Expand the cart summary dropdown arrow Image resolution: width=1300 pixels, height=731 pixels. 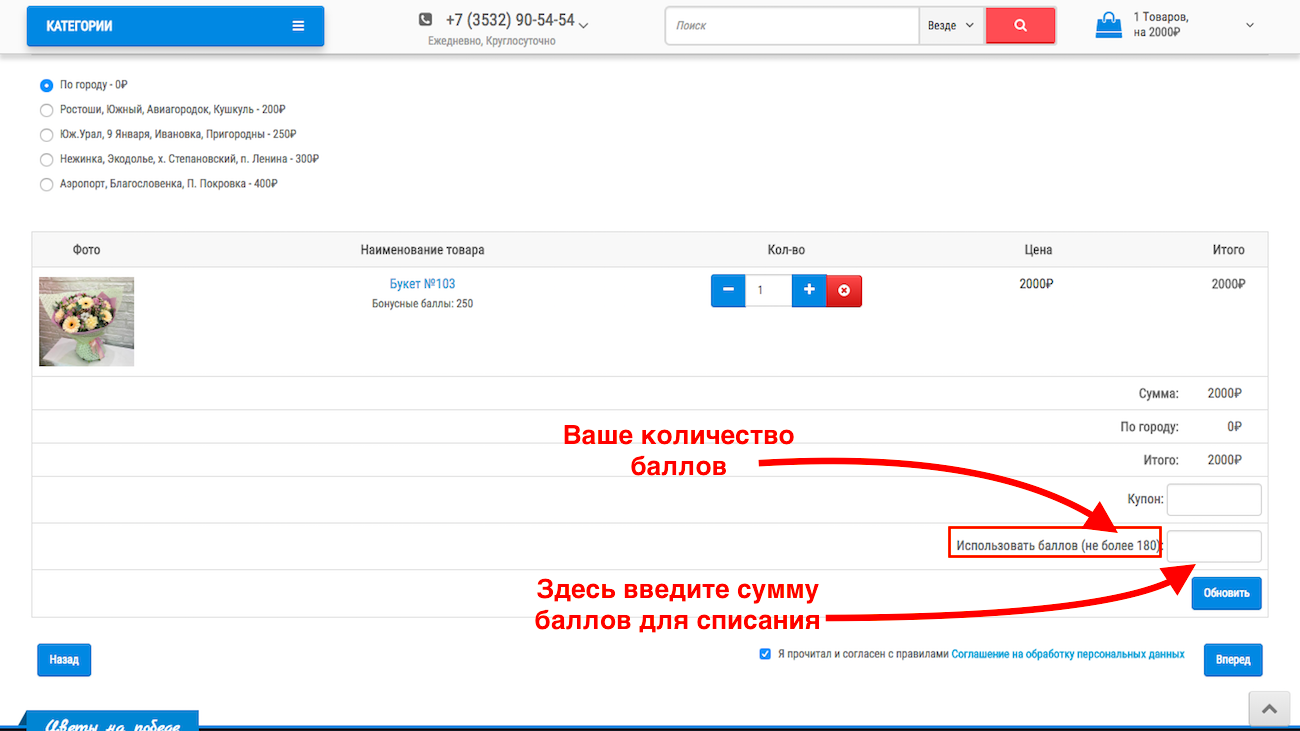tap(1250, 25)
